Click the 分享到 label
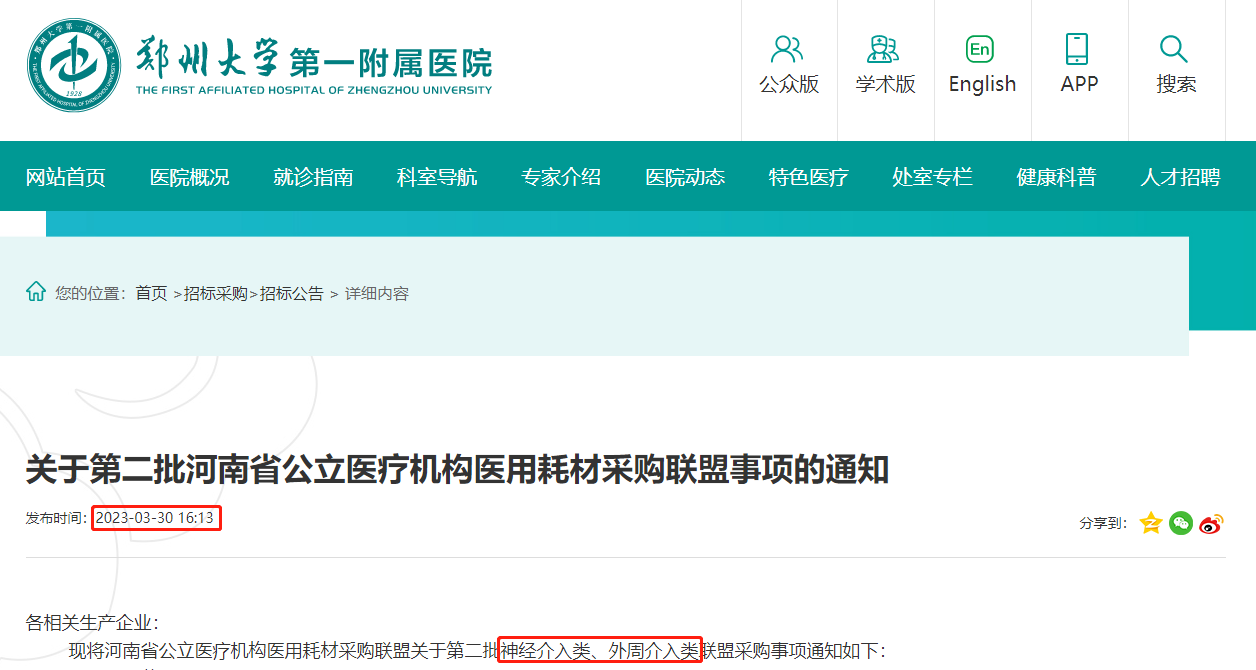The height and width of the screenshot is (670, 1256). (x=1104, y=523)
